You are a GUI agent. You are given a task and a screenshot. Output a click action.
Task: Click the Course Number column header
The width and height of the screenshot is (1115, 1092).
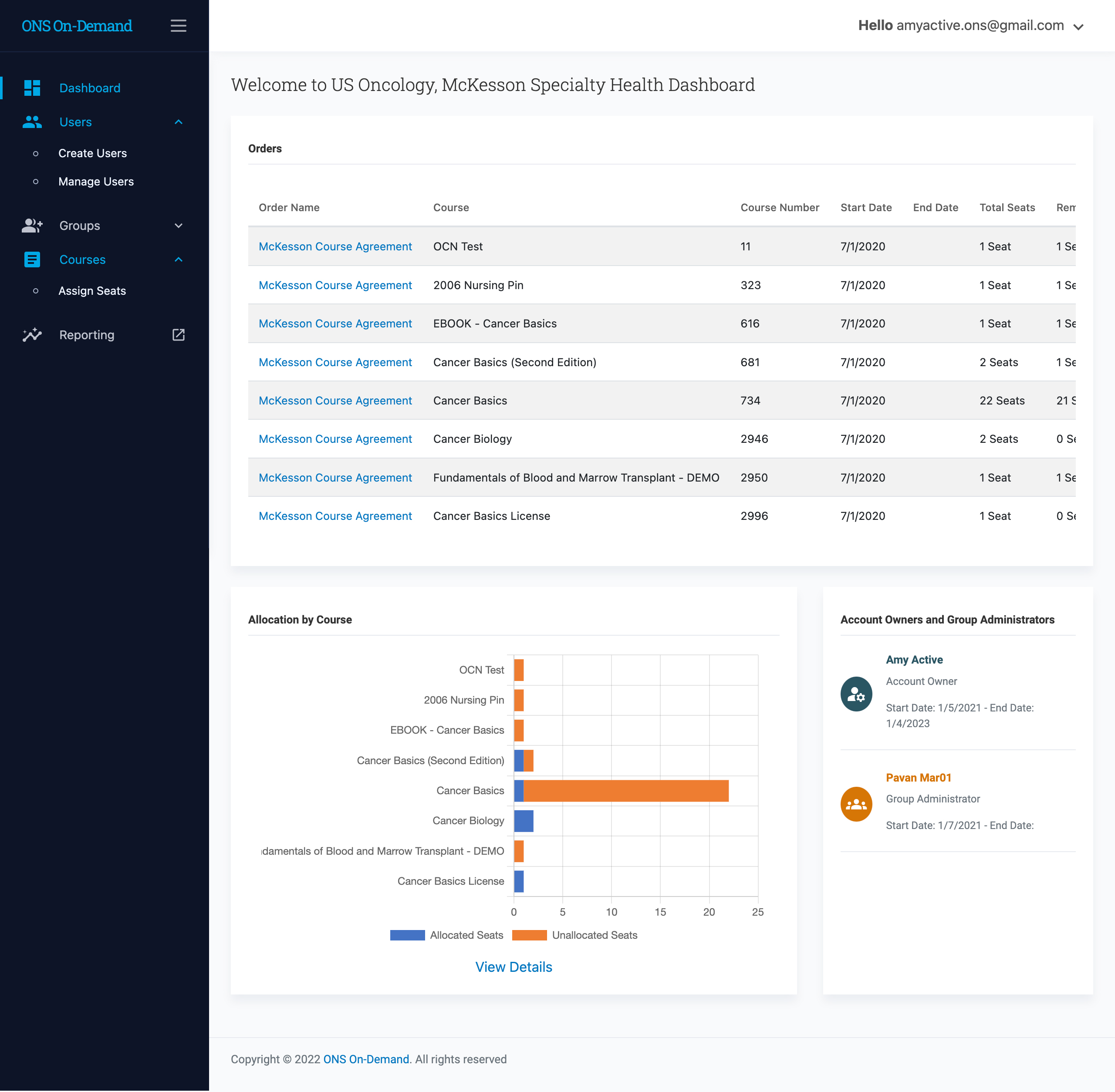coord(779,208)
